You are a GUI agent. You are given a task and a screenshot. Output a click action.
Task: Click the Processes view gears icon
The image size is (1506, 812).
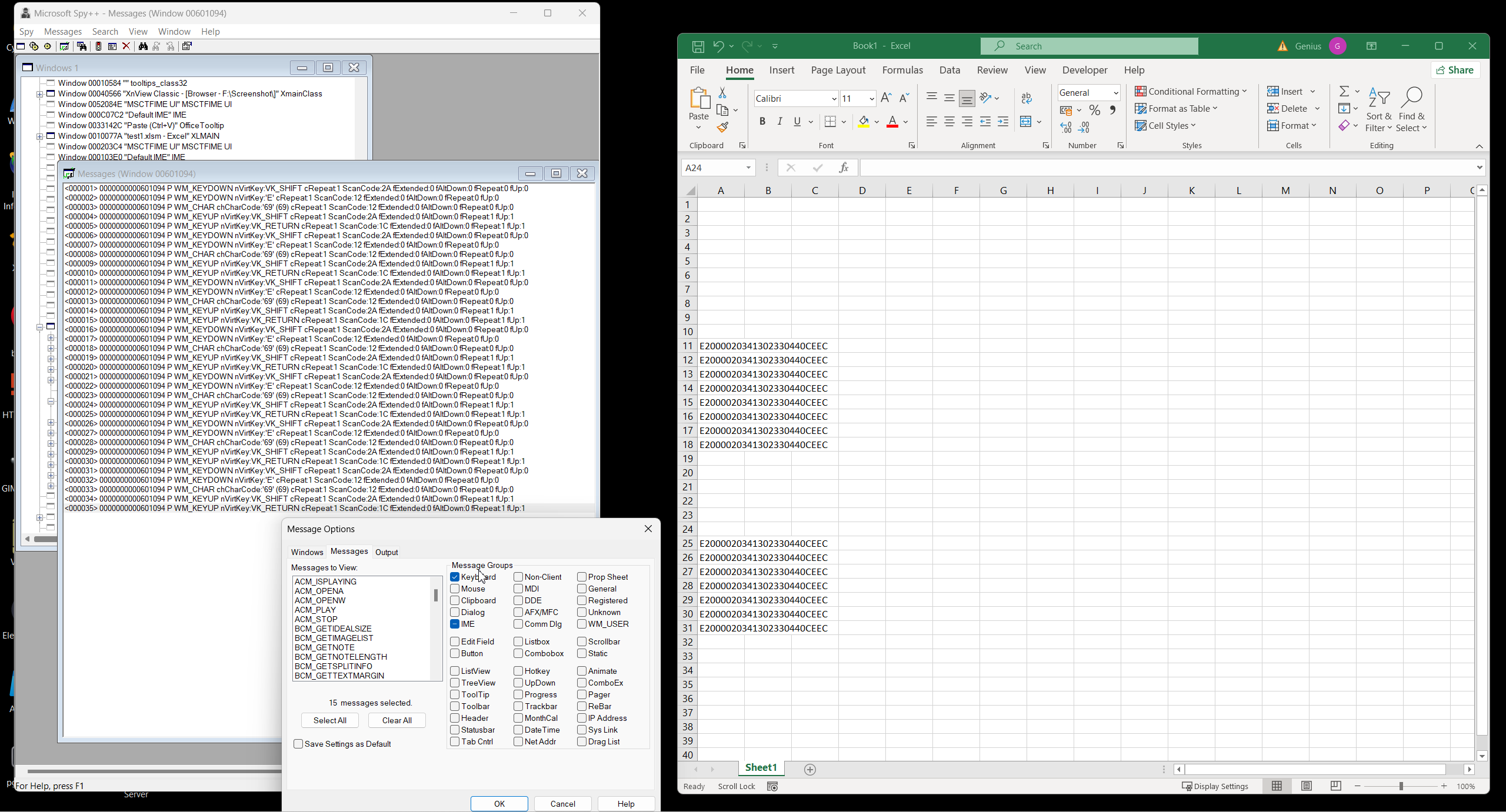(34, 46)
